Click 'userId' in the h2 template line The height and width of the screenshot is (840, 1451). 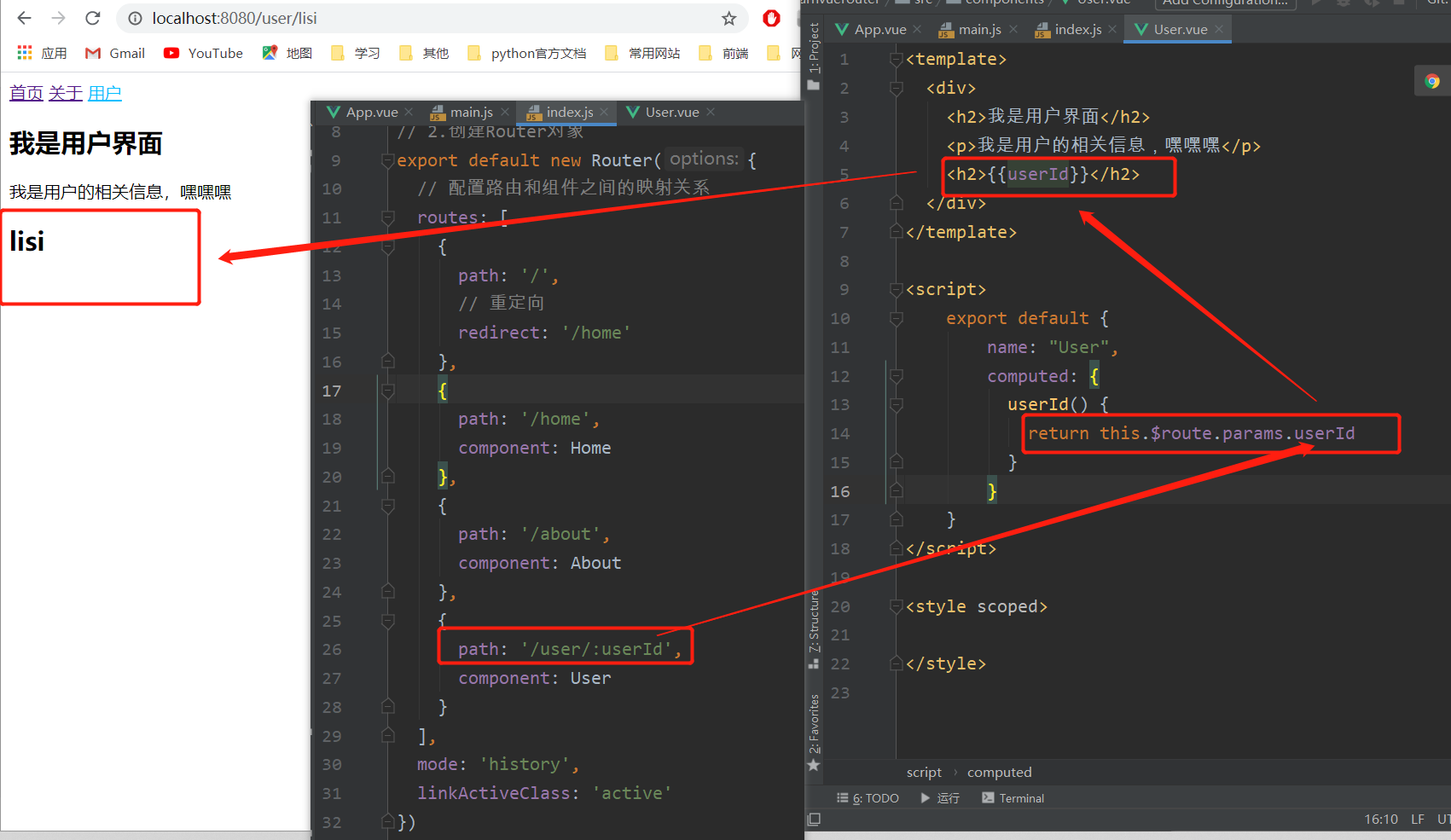point(1037,174)
